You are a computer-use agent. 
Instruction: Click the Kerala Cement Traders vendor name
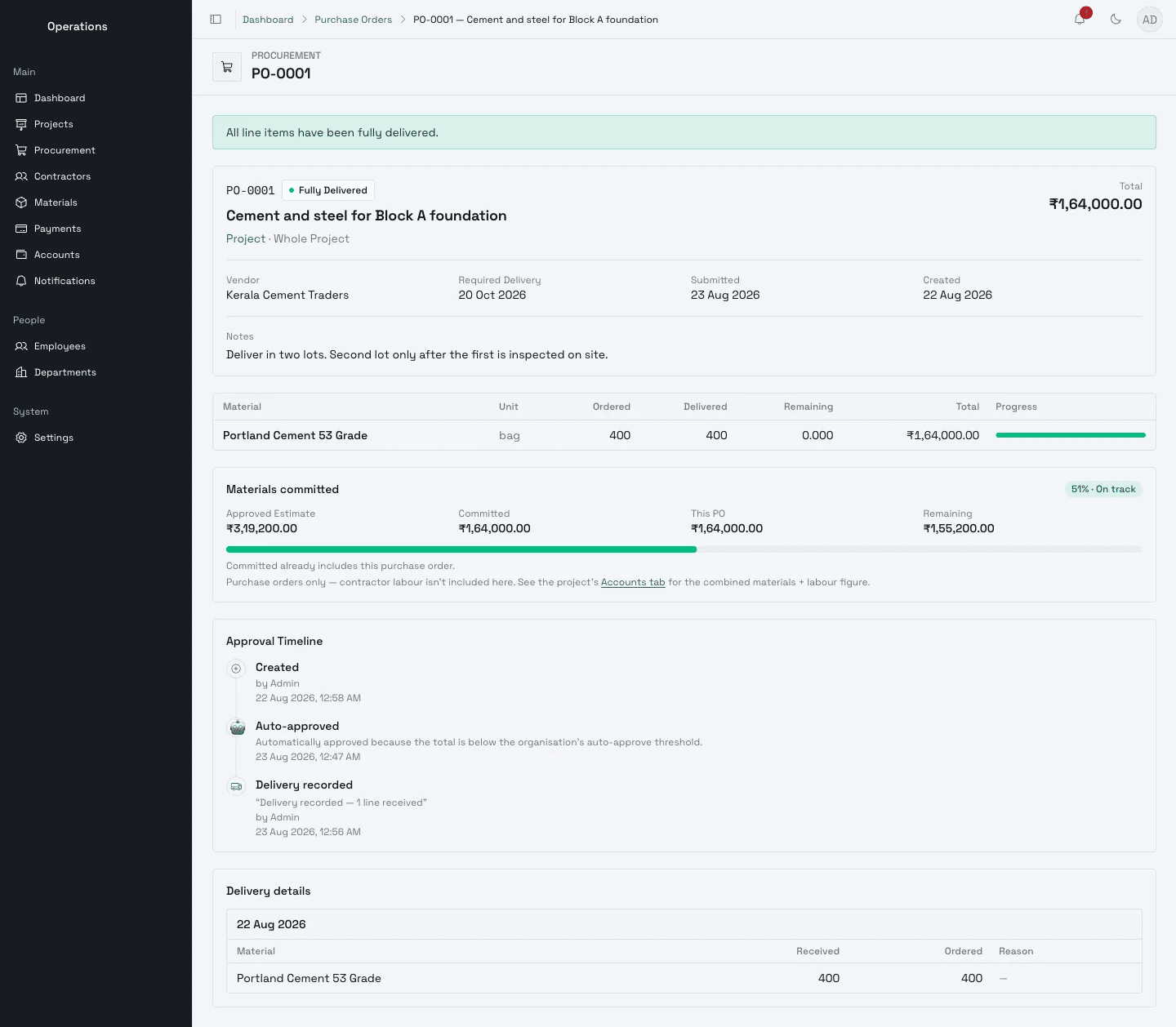click(287, 295)
